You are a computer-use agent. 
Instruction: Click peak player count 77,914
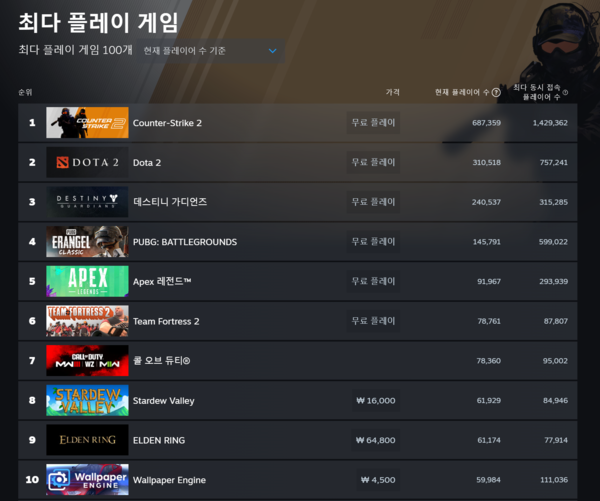(x=556, y=440)
